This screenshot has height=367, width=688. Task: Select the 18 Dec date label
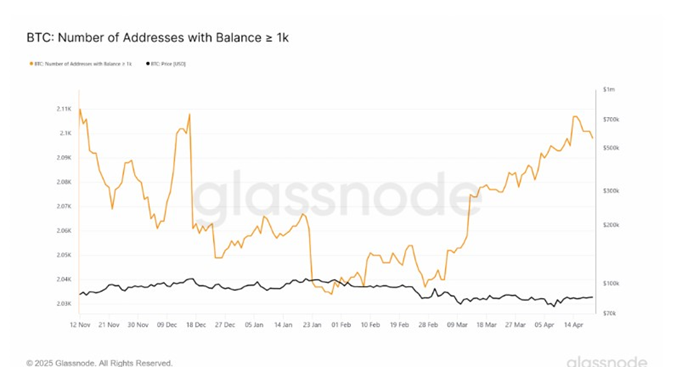coord(196,325)
